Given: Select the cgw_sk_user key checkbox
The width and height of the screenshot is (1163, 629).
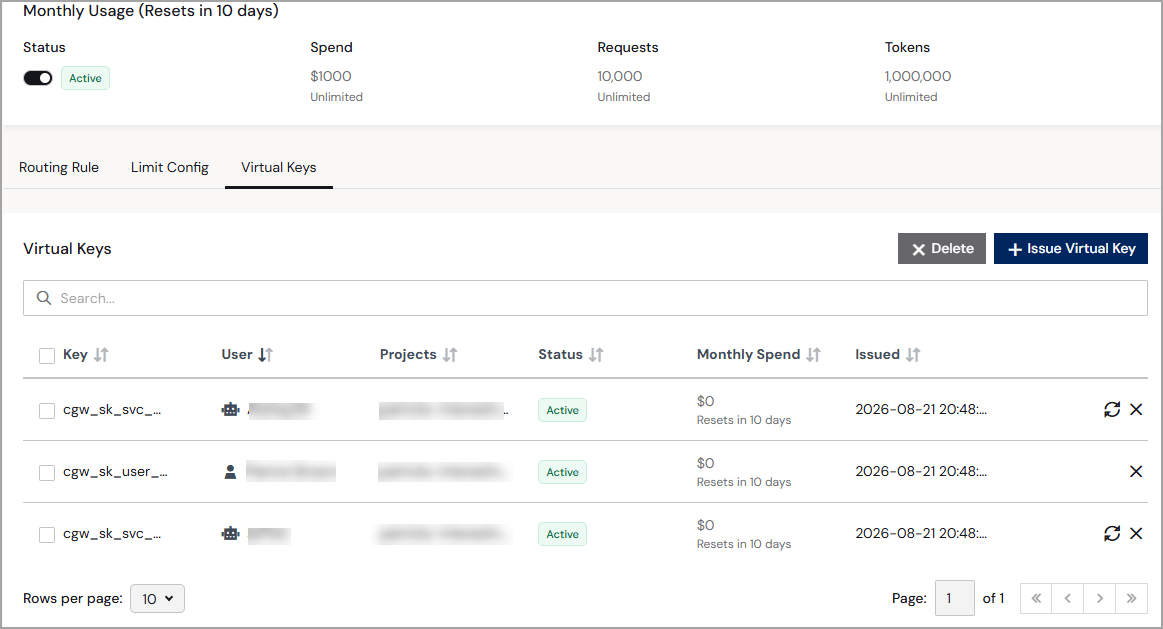Looking at the screenshot, I should (x=47, y=472).
